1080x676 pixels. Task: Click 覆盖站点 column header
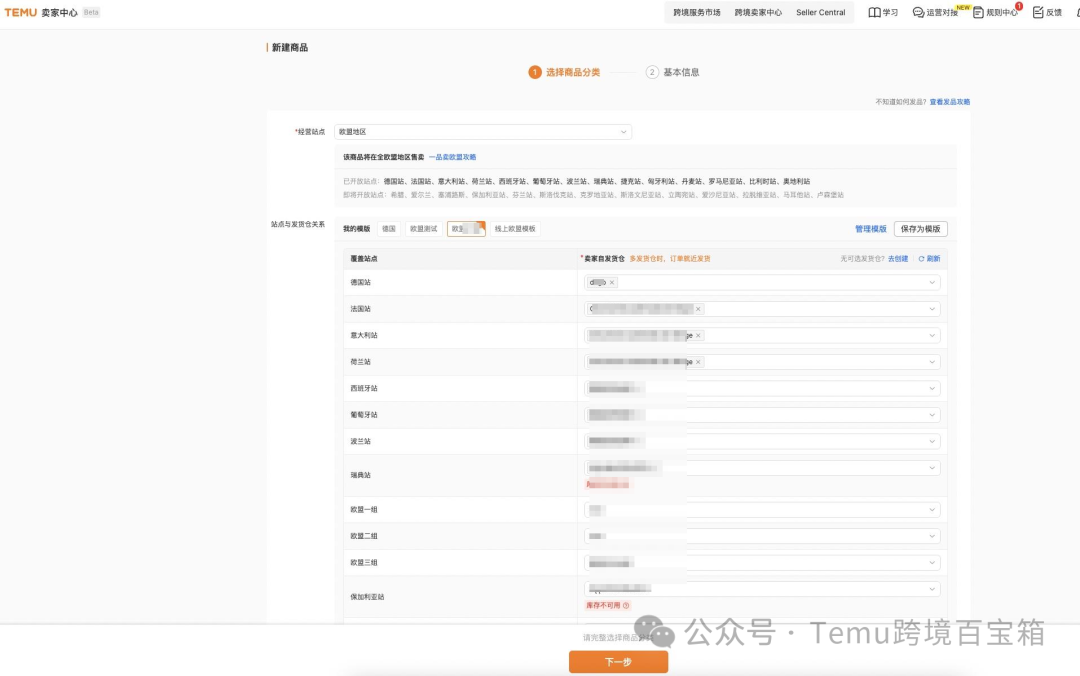(364, 259)
